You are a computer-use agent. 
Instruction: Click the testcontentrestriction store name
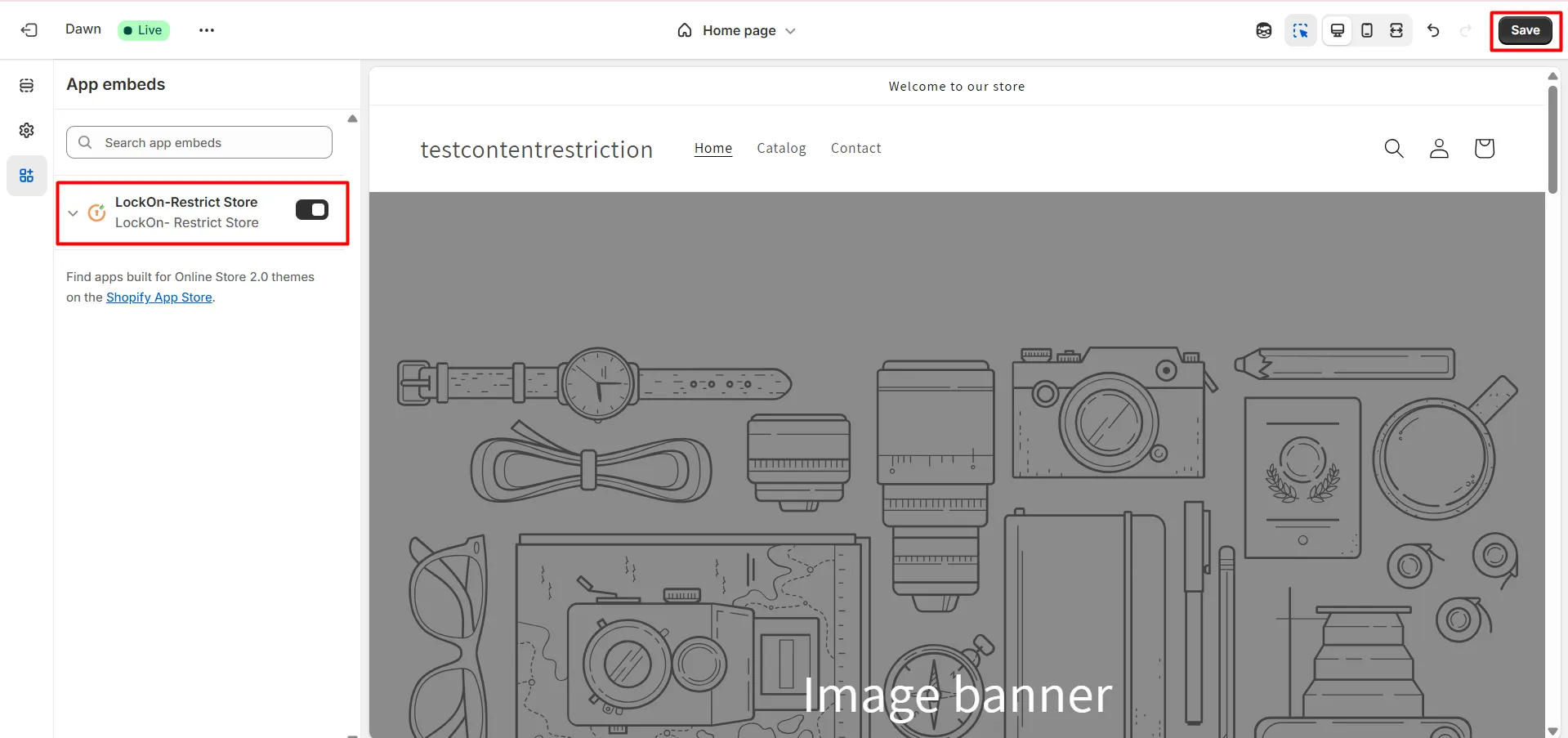tap(537, 150)
